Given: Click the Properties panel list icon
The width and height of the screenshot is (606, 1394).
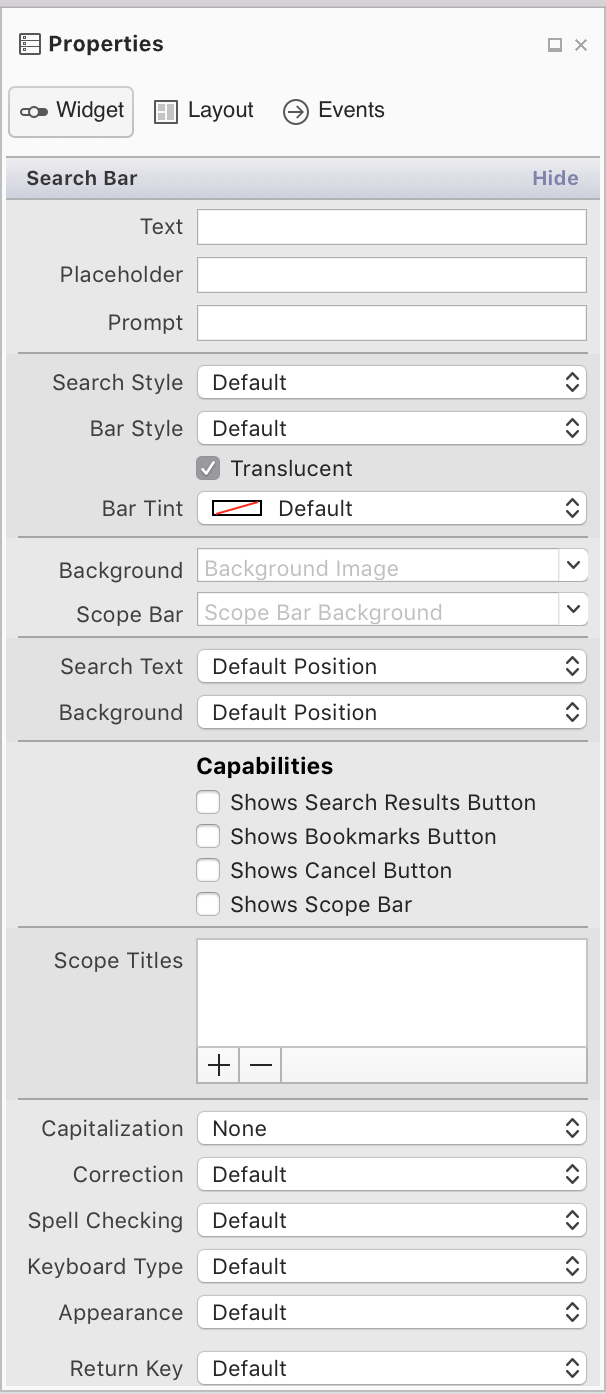Looking at the screenshot, I should click(x=29, y=43).
